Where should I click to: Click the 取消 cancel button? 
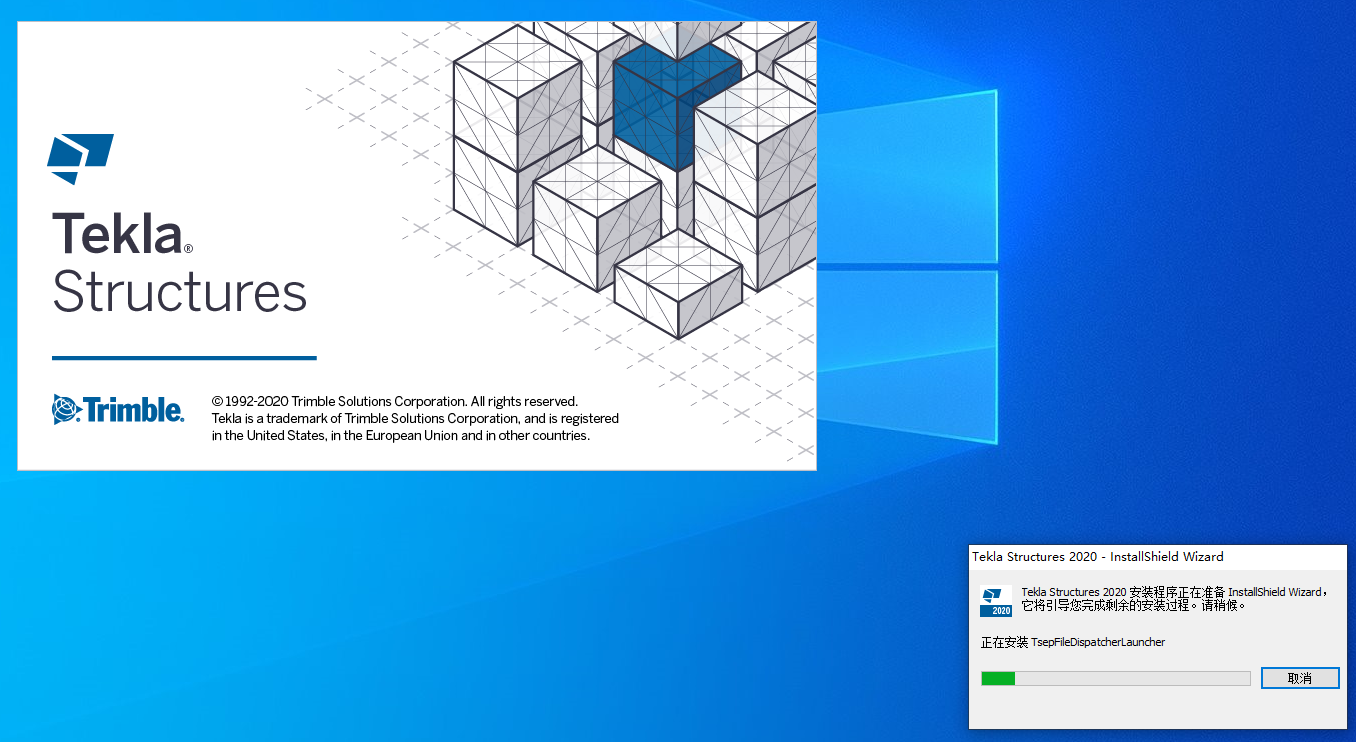click(x=1300, y=678)
